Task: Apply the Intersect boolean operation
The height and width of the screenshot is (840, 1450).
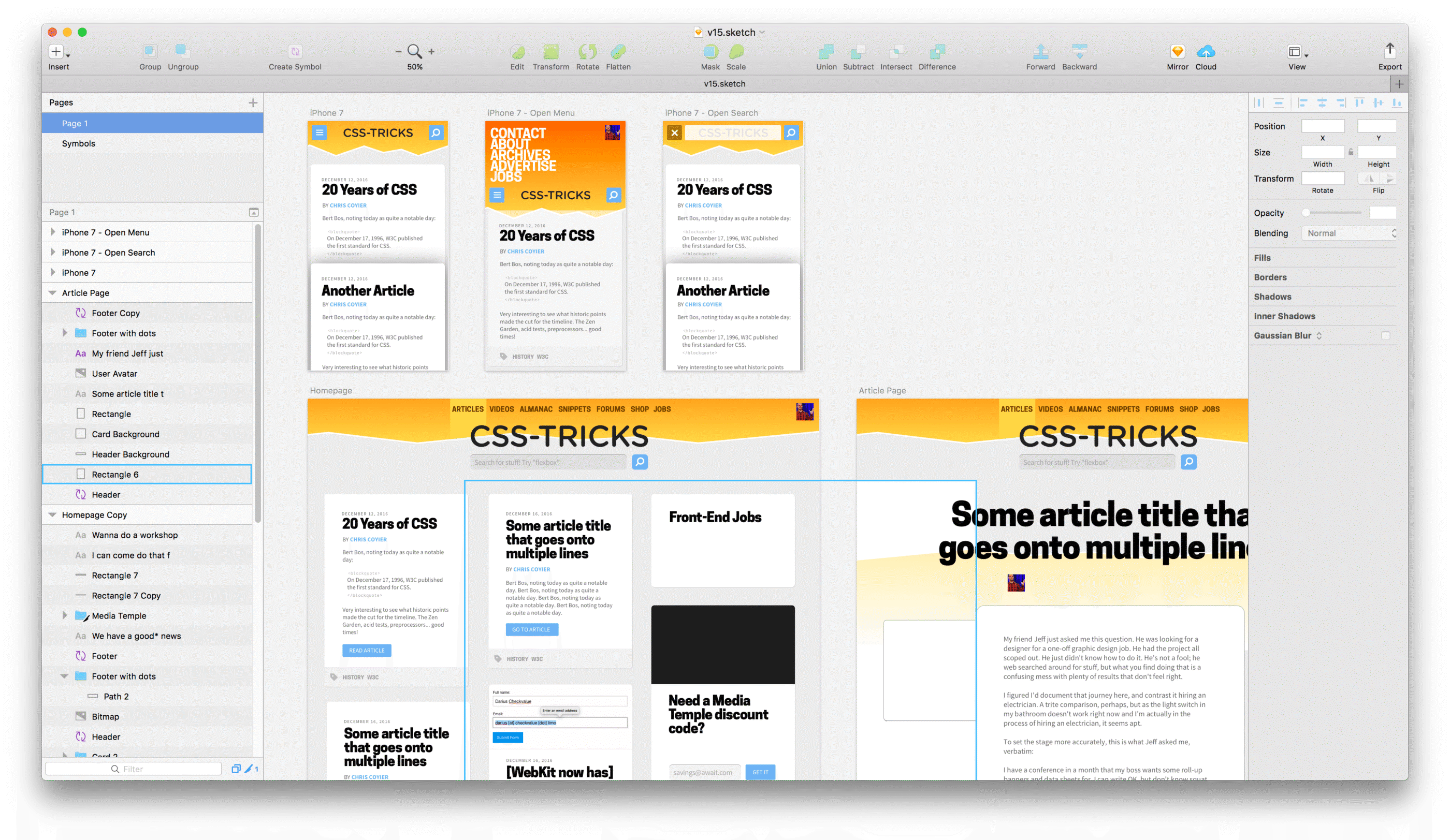Action: coord(896,52)
